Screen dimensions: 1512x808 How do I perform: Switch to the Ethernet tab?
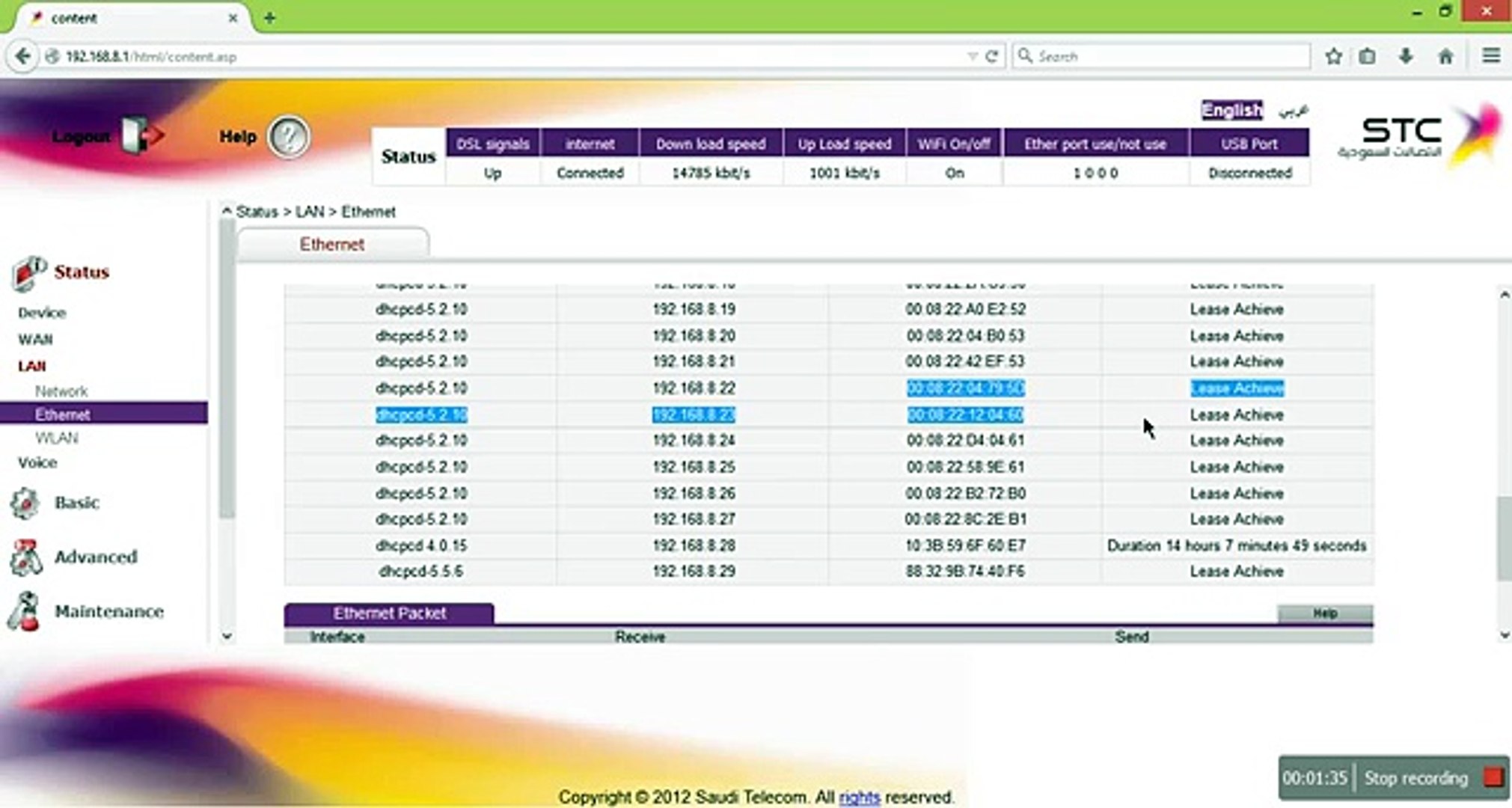[x=332, y=245]
